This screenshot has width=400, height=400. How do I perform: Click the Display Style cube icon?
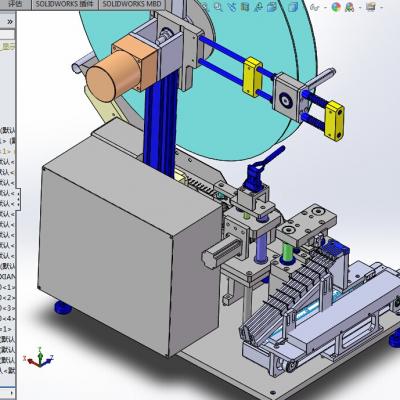click(292, 7)
